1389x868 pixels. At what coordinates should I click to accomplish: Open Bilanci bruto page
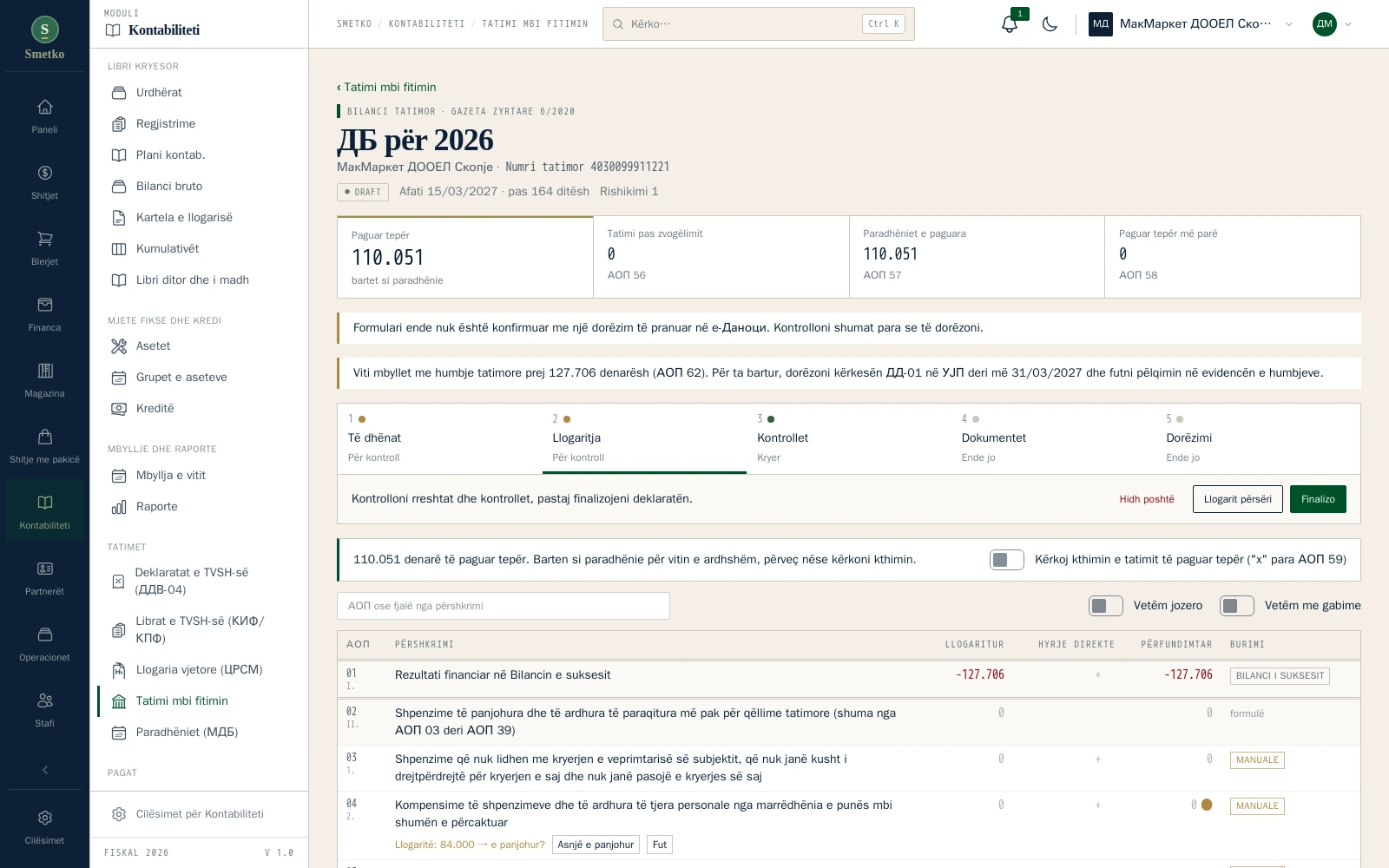click(199, 186)
